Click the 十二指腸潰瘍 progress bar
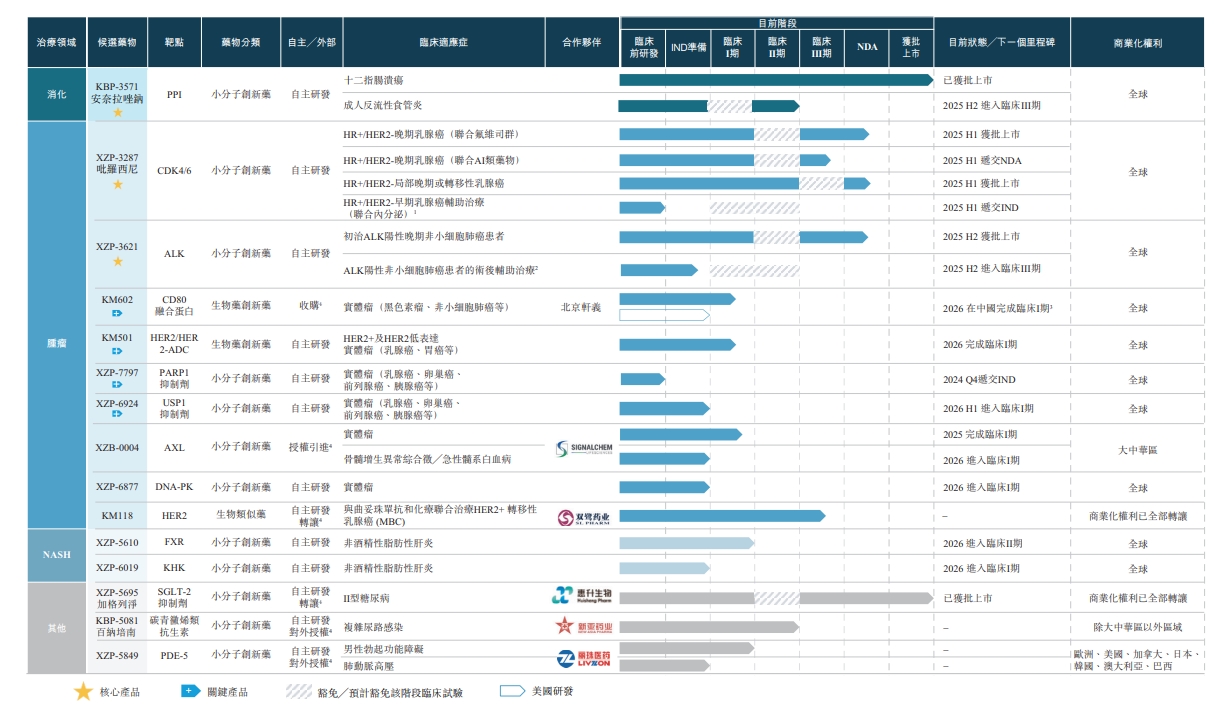The width and height of the screenshot is (1231, 709). coord(775,80)
